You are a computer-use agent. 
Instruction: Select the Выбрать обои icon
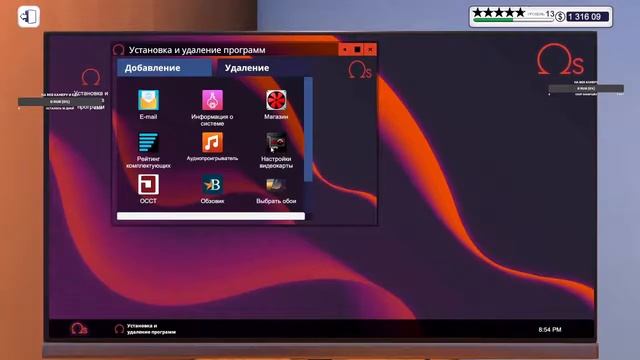pos(276,184)
